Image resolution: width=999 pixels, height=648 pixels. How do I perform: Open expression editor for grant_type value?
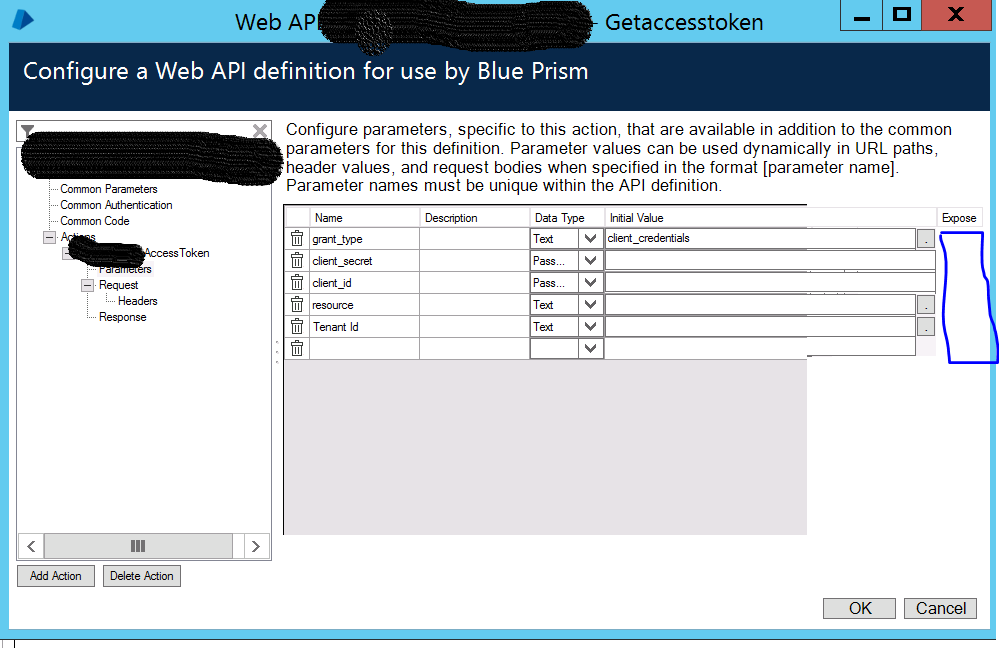[x=926, y=239]
